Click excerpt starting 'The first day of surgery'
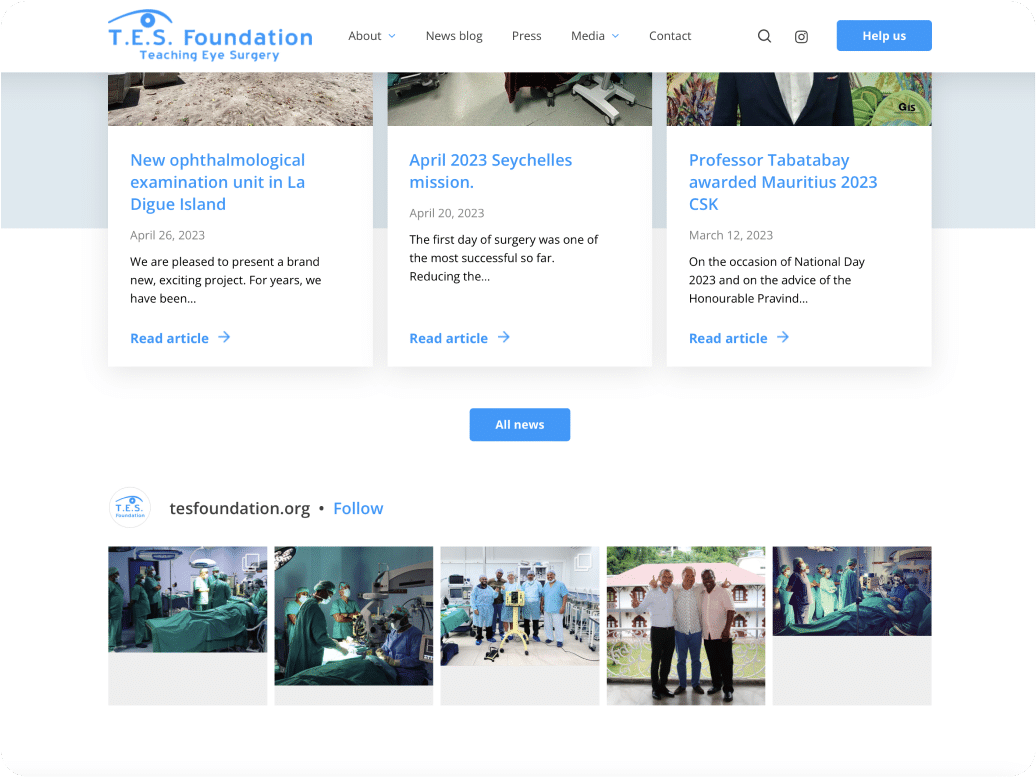Screen dimensions: 1036x777 503,258
